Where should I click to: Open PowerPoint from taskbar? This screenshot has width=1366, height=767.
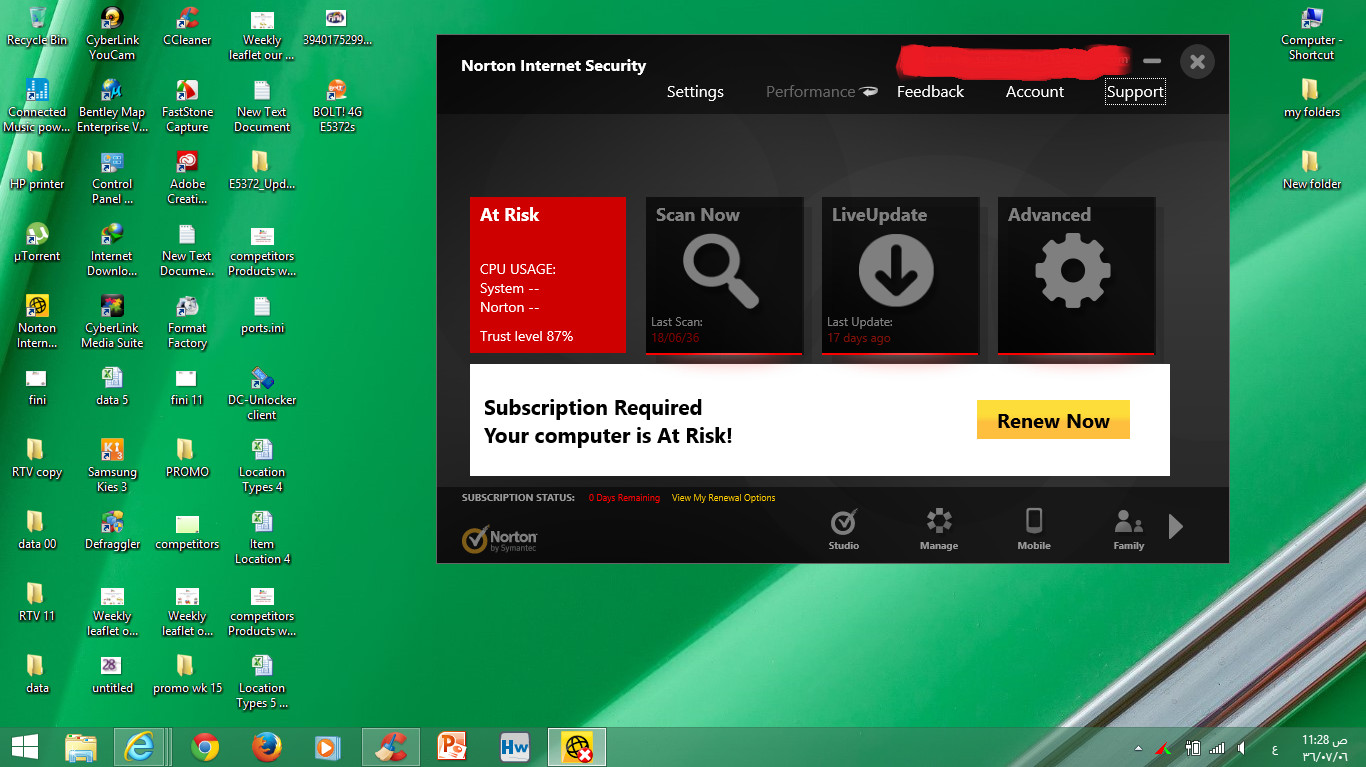click(453, 747)
